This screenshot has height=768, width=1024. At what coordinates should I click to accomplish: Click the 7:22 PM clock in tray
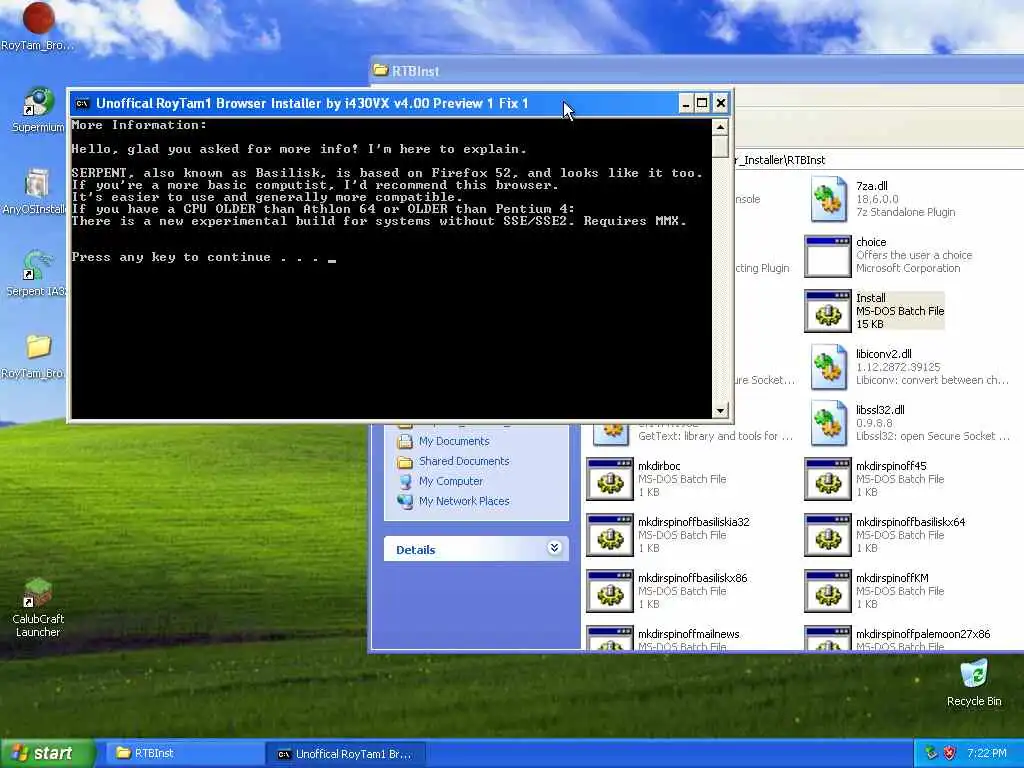[986, 753]
